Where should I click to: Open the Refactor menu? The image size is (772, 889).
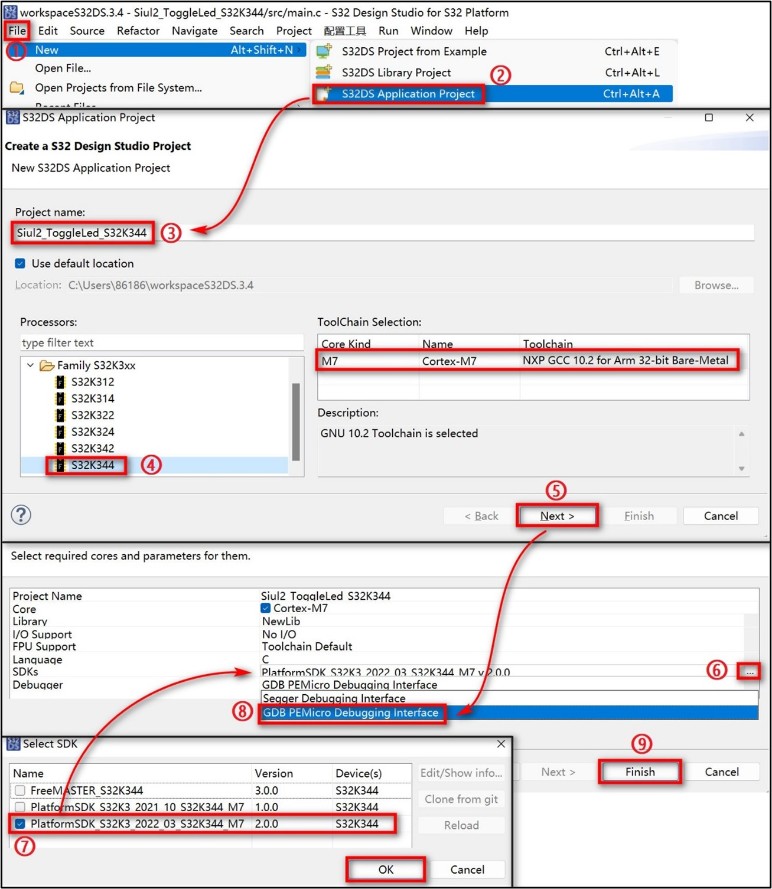(x=138, y=31)
